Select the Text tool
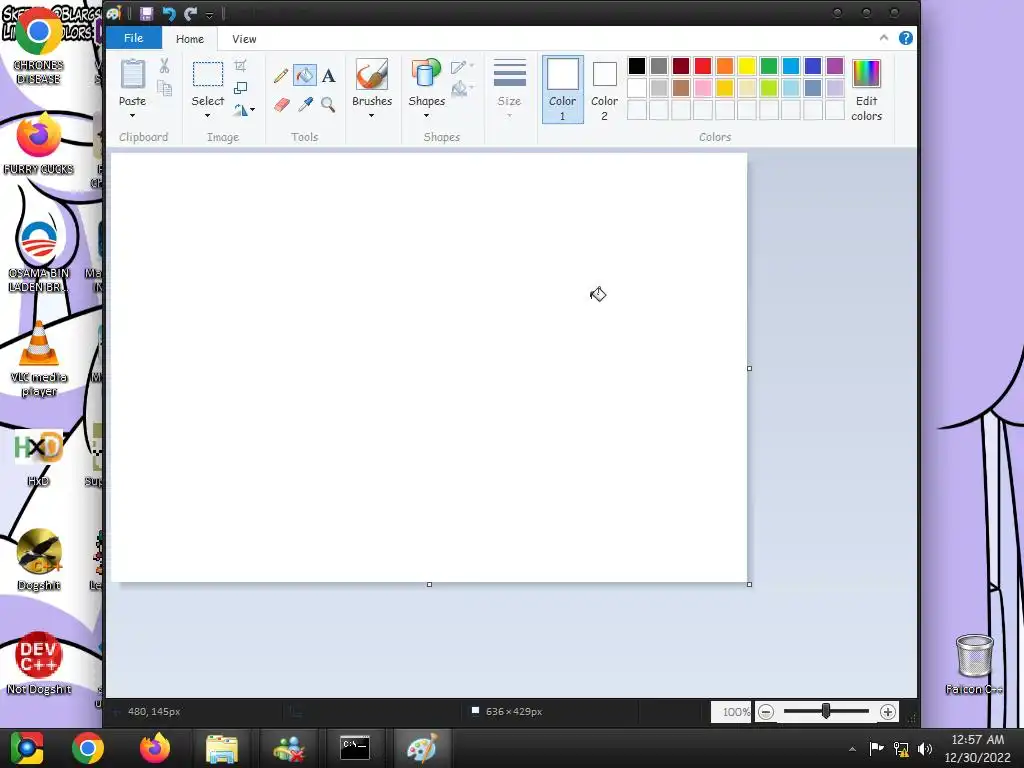 click(x=328, y=76)
